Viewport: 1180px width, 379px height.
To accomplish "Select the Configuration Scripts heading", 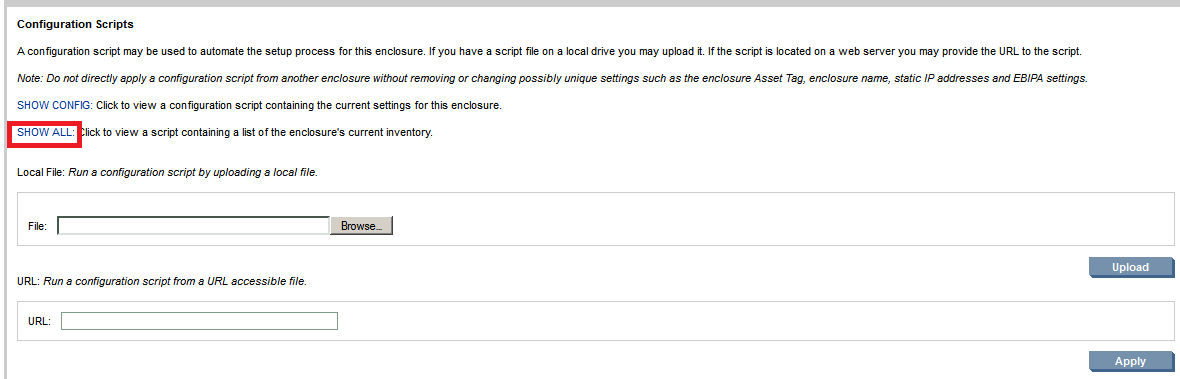I will point(75,24).
